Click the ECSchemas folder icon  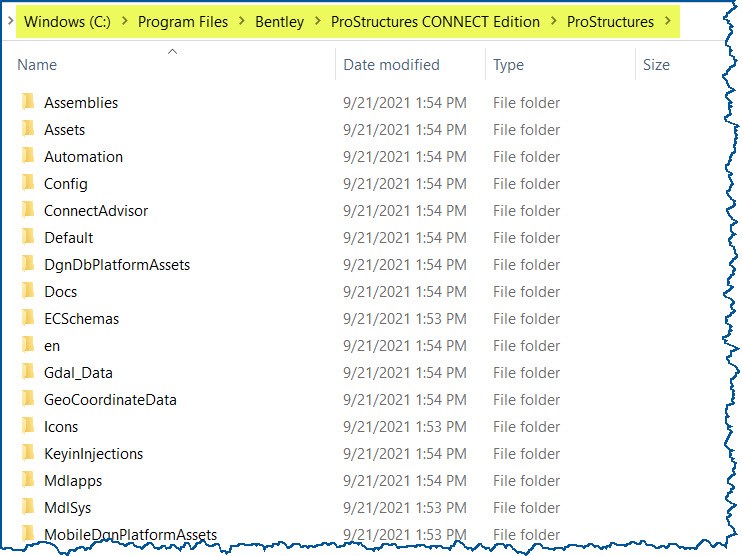tap(28, 318)
